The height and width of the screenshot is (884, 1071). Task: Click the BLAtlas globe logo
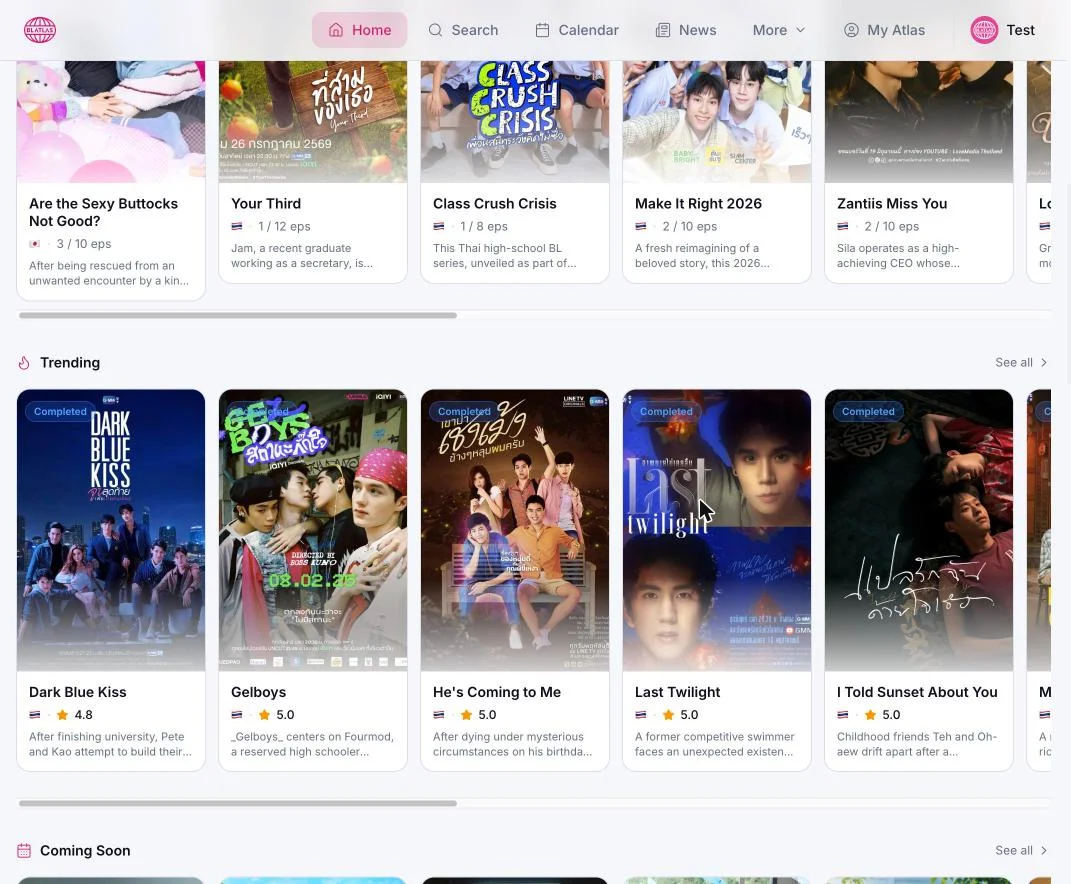tap(40, 30)
